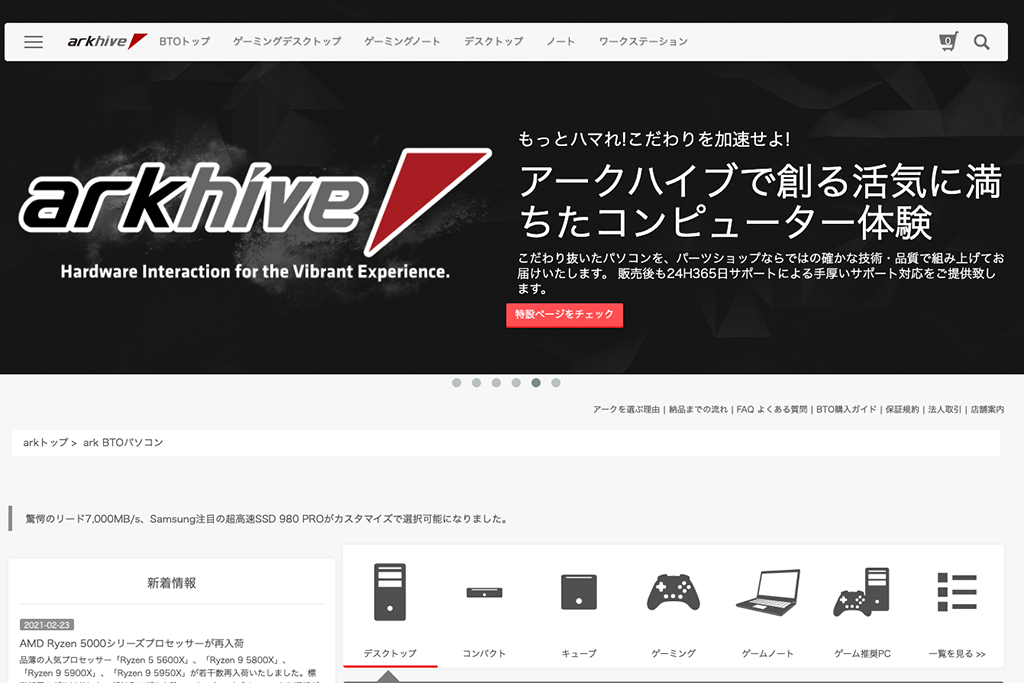Click the large arkhive hero banner logo

255,204
